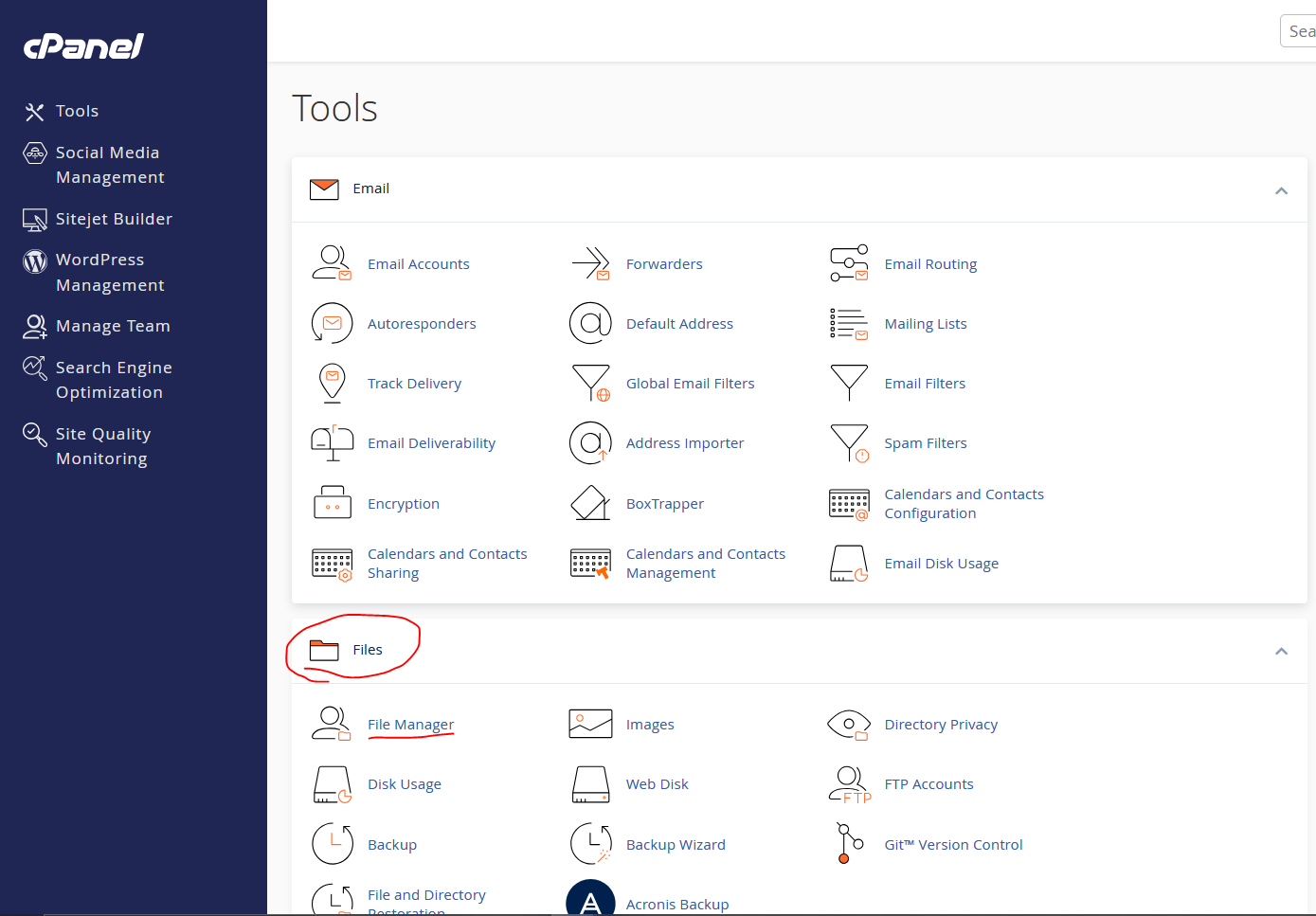Click the Encryption icon
Viewport: 1316px width, 916px height.
332,503
